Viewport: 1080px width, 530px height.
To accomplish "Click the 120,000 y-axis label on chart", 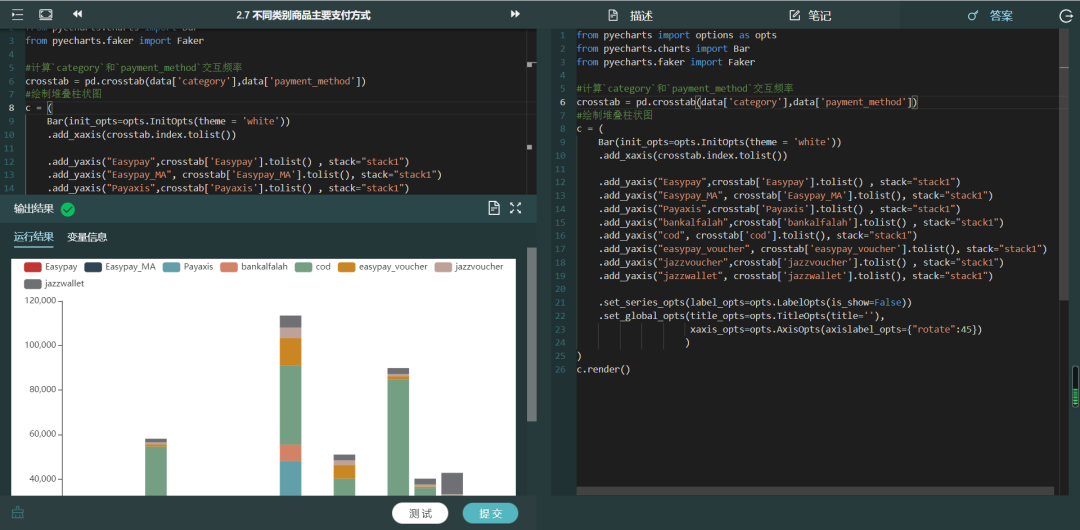I will [43, 301].
